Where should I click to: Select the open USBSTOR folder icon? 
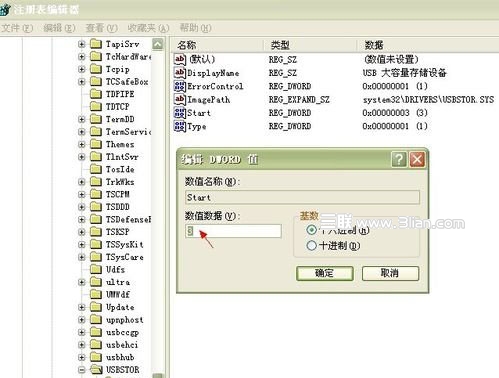(x=96, y=370)
